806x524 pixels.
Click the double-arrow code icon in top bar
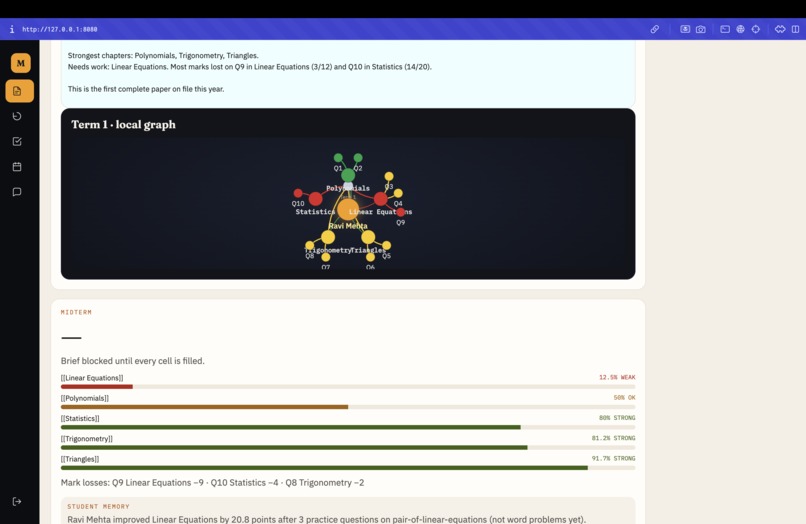pyautogui.click(x=780, y=29)
